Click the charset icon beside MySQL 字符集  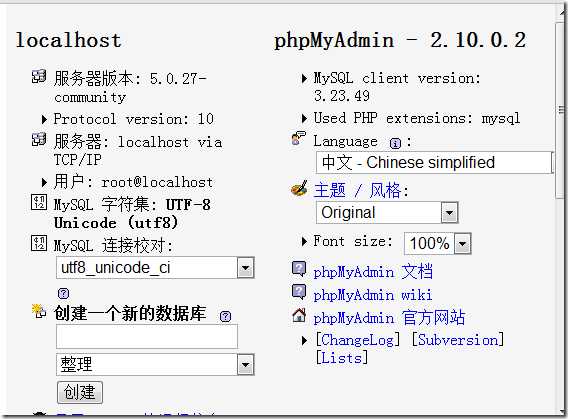(39, 202)
